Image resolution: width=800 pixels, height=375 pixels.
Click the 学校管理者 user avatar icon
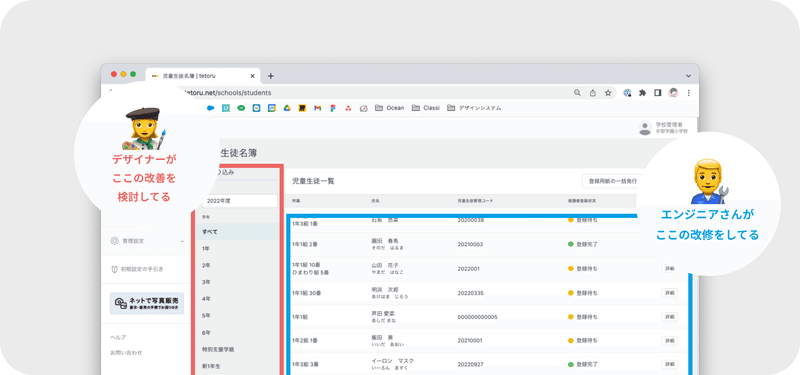645,128
